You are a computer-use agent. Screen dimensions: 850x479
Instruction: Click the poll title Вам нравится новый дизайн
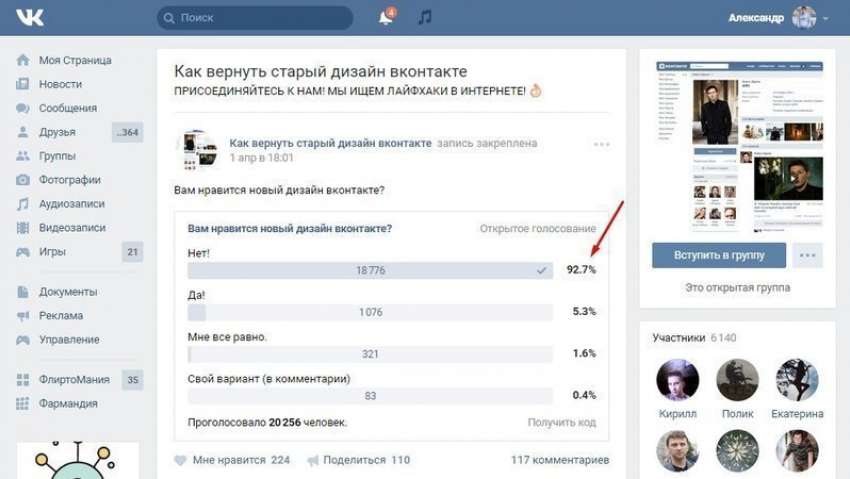tap(289, 229)
